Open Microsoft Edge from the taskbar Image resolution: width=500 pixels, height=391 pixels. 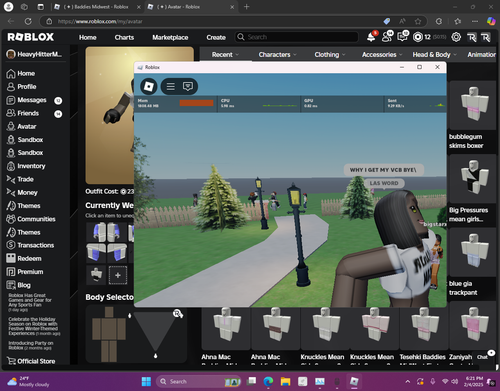[268, 381]
